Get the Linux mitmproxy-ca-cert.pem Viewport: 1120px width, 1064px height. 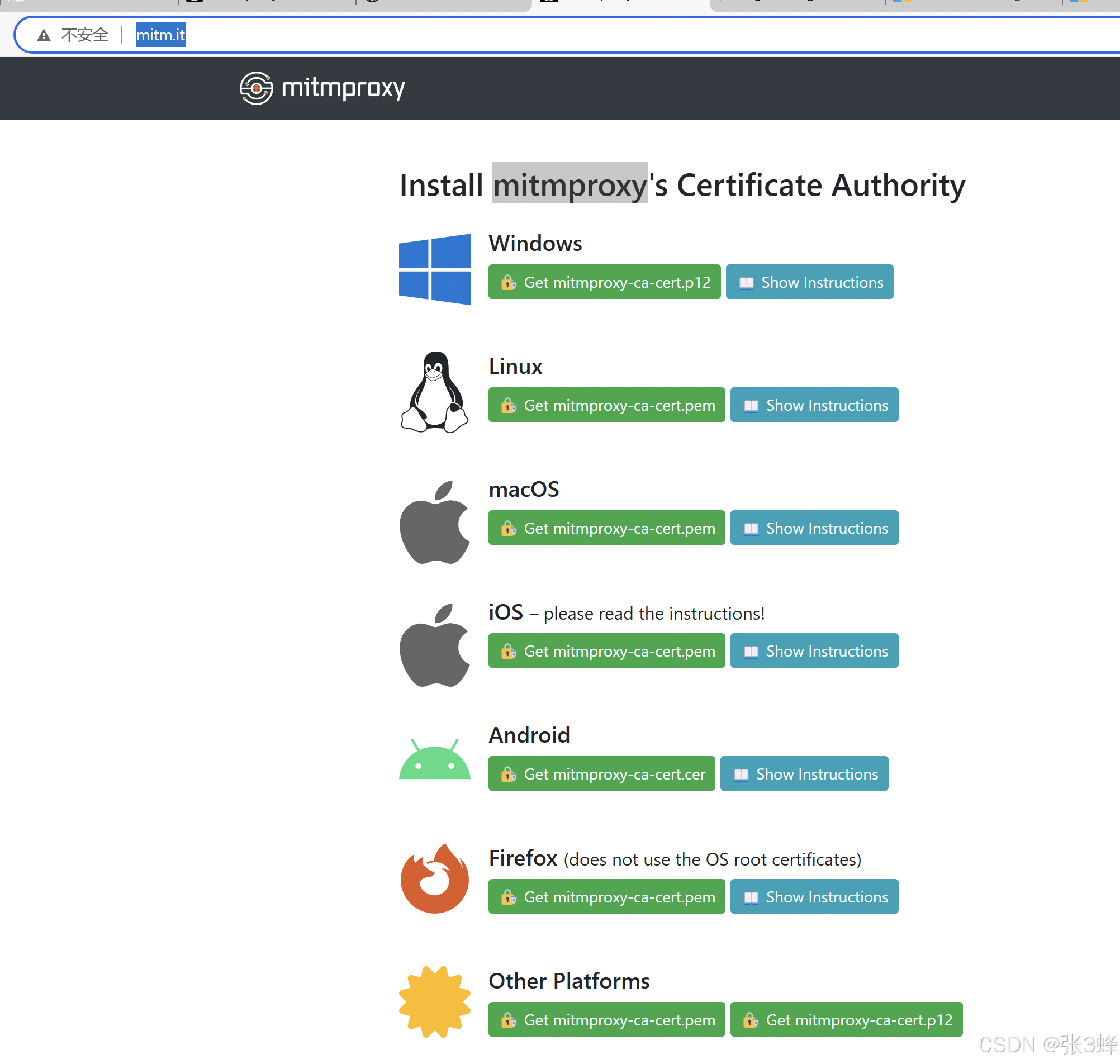(x=606, y=405)
